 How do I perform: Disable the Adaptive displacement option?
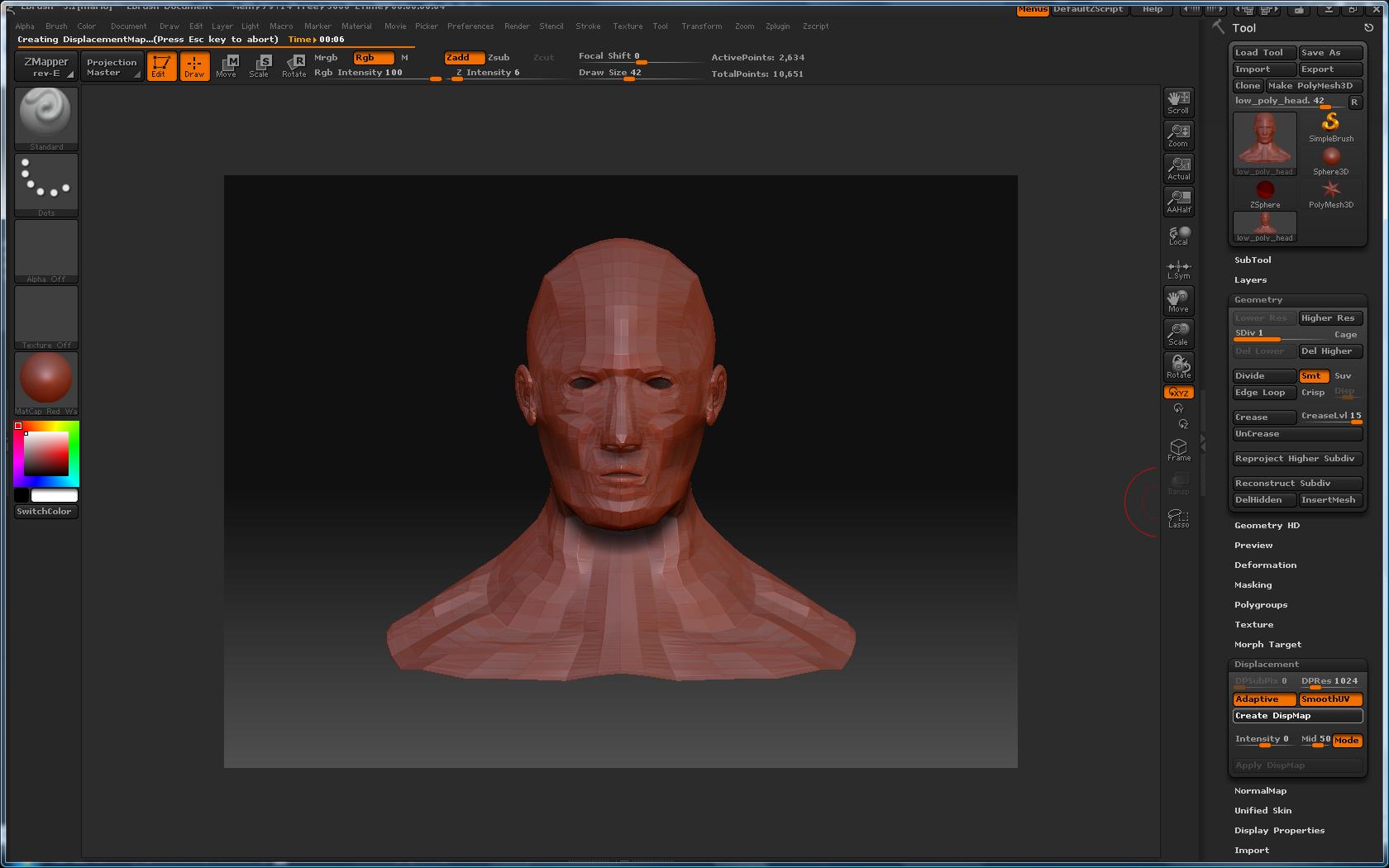coord(1263,699)
